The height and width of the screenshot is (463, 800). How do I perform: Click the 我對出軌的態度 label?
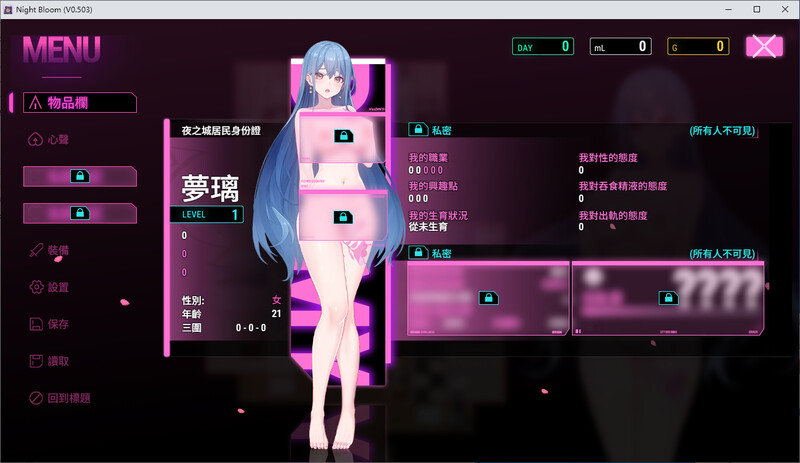pyautogui.click(x=613, y=215)
